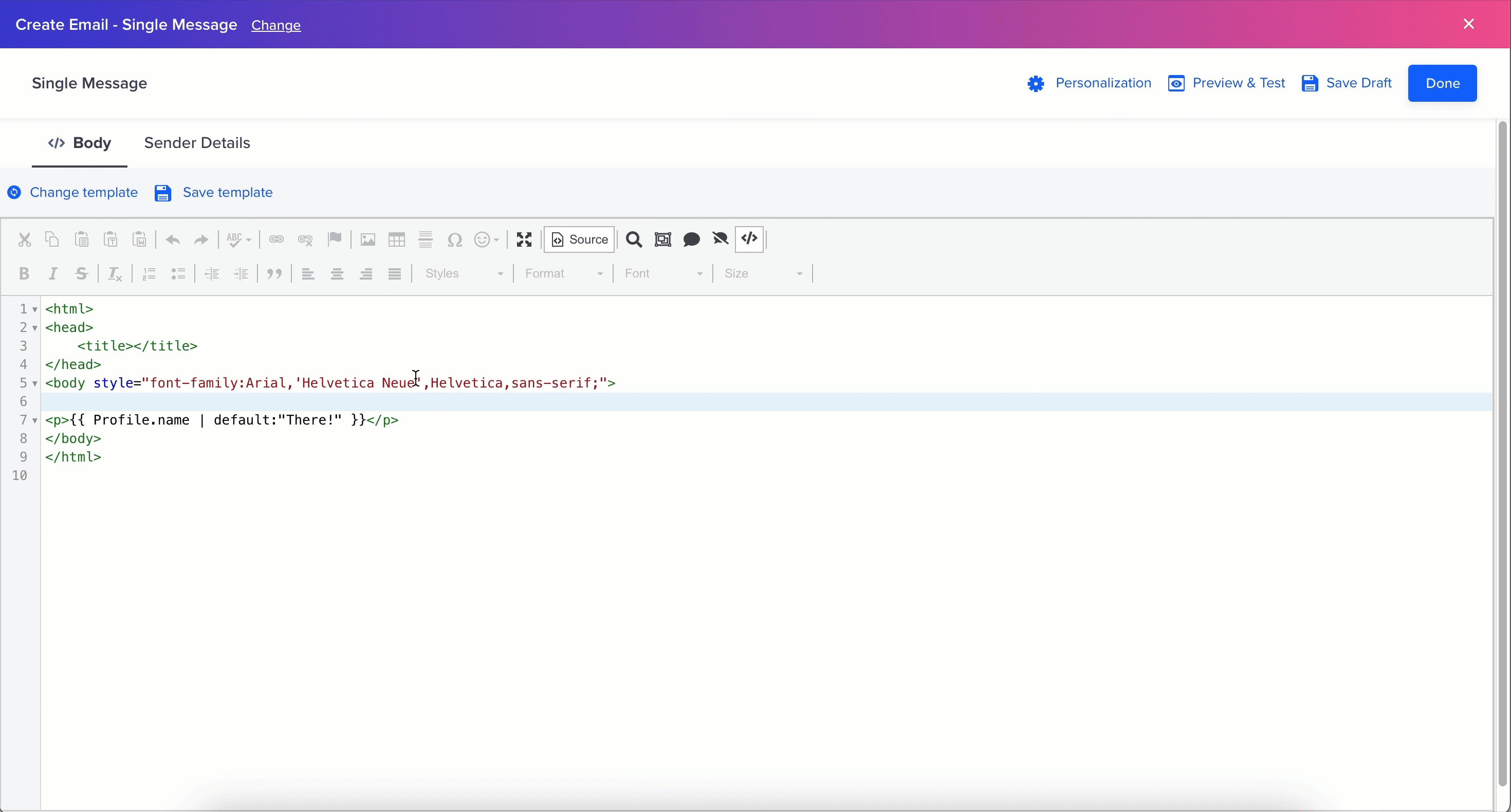
Task: Click the title tag on line 3
Action: (137, 346)
